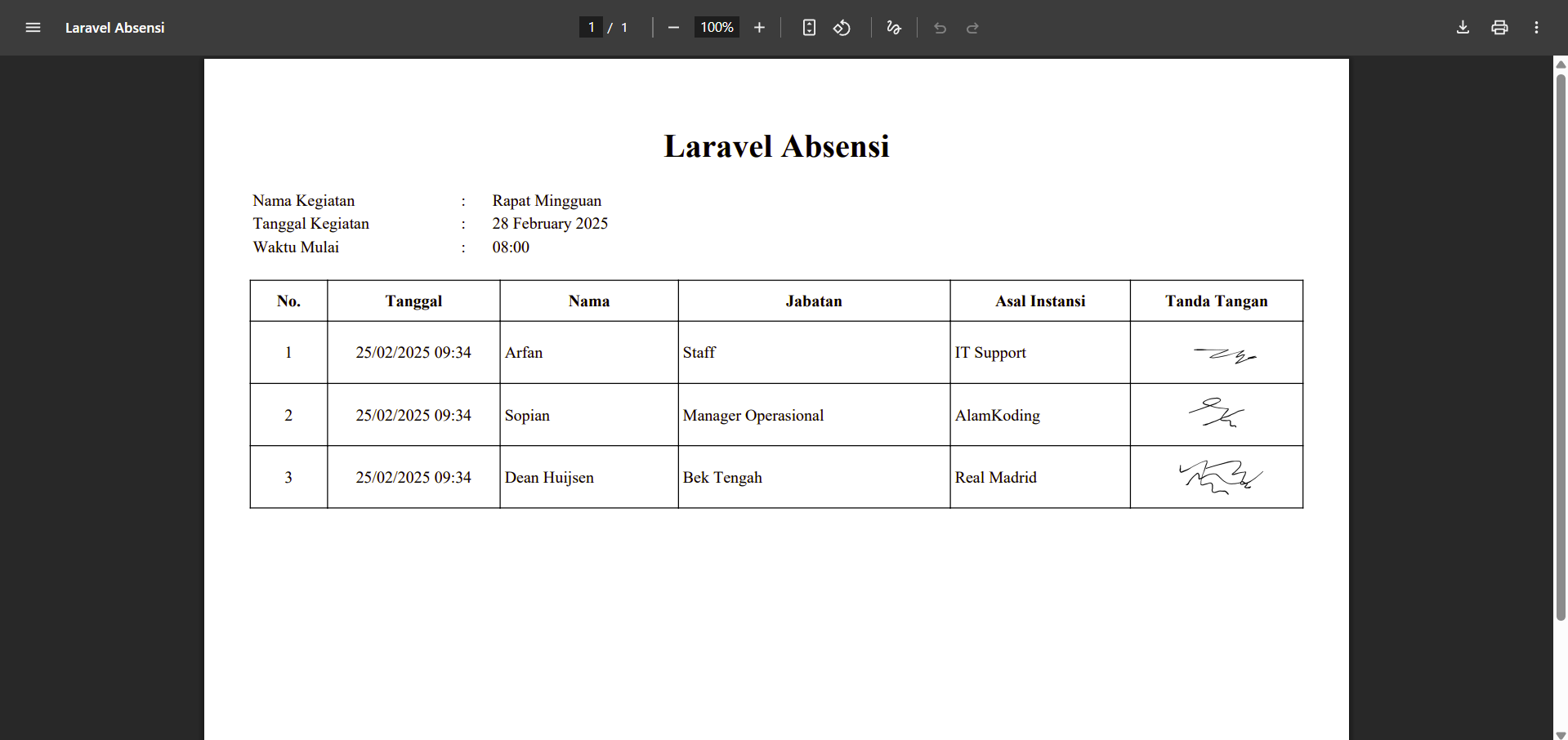Click row number 3 cell

(x=288, y=478)
